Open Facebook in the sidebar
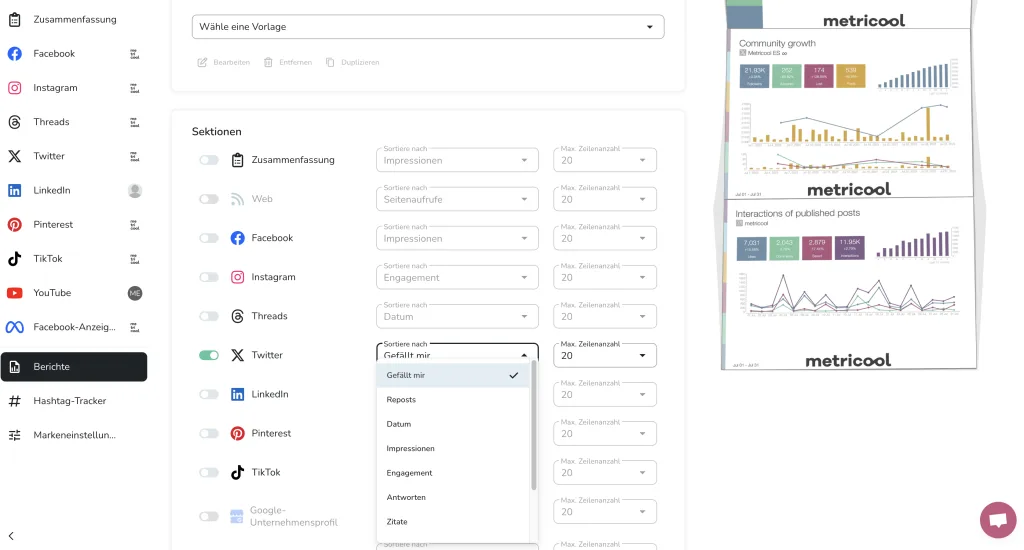 click(x=54, y=54)
